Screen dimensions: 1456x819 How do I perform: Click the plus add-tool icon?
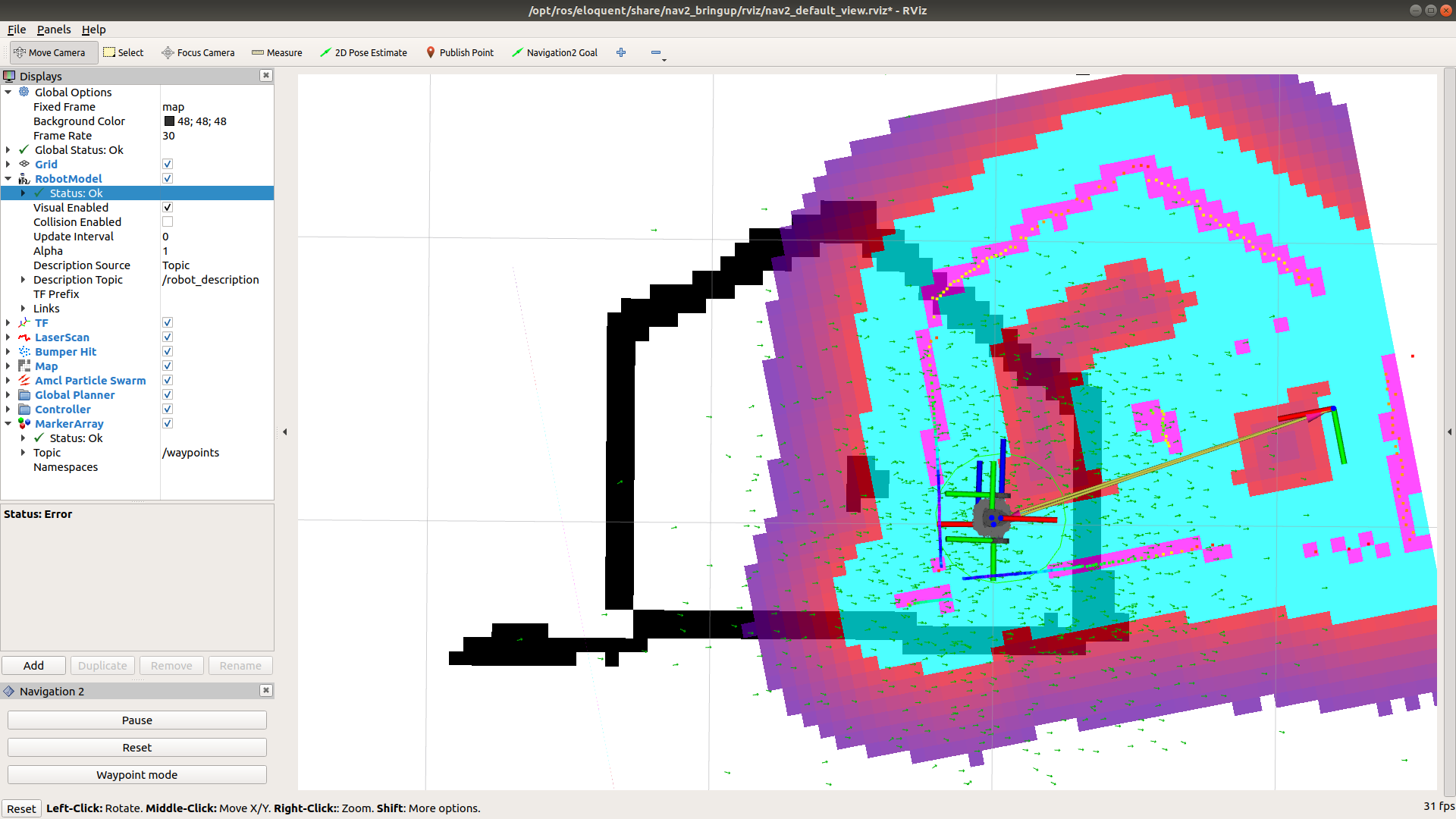(621, 52)
